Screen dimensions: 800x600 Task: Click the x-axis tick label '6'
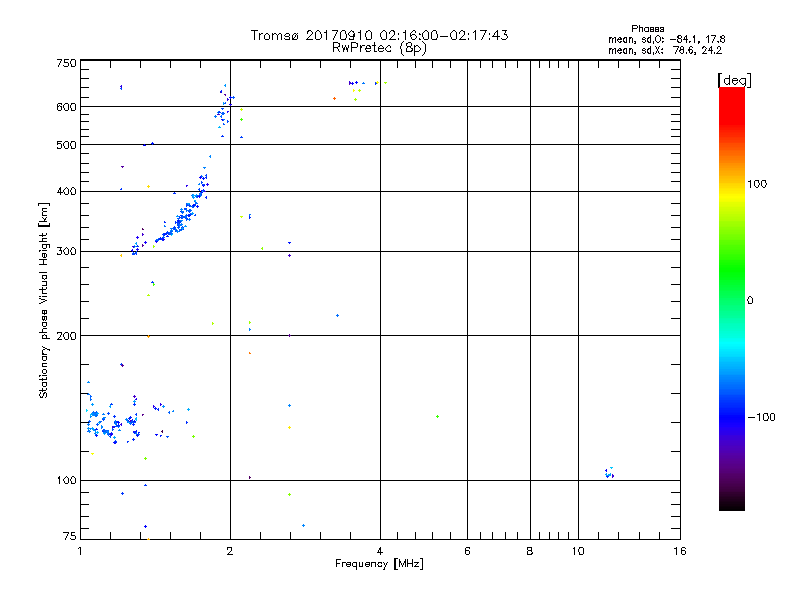(467, 551)
